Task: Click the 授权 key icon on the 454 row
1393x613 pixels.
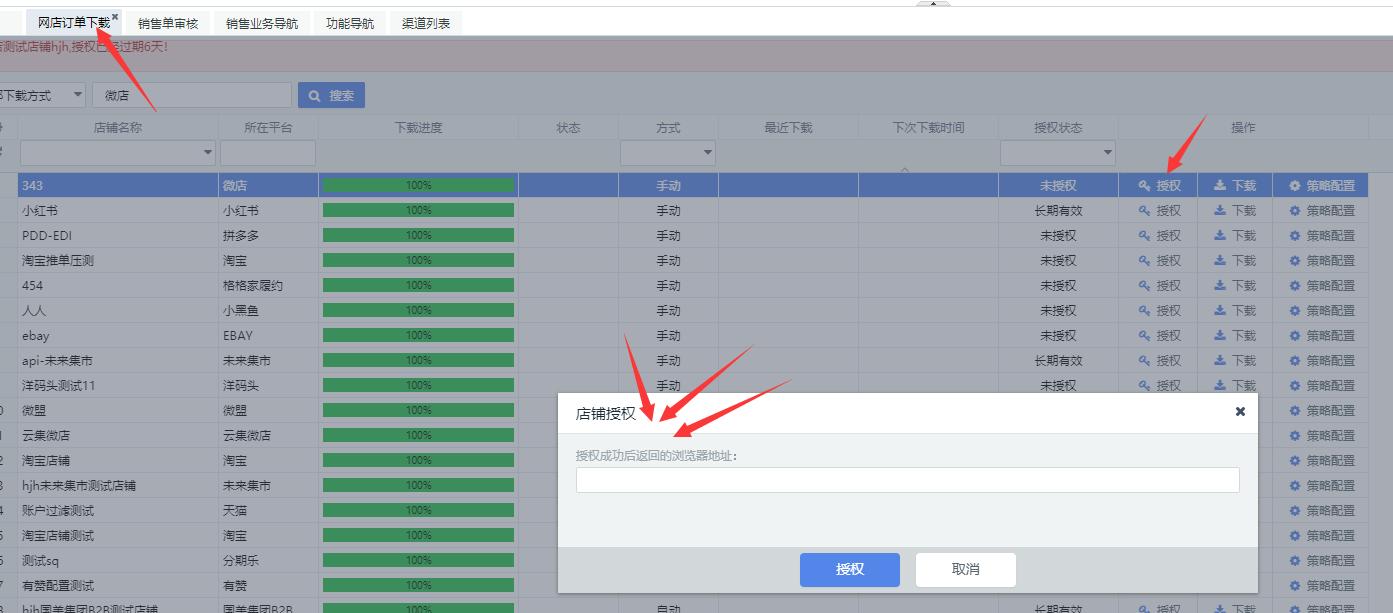Action: [x=1146, y=285]
